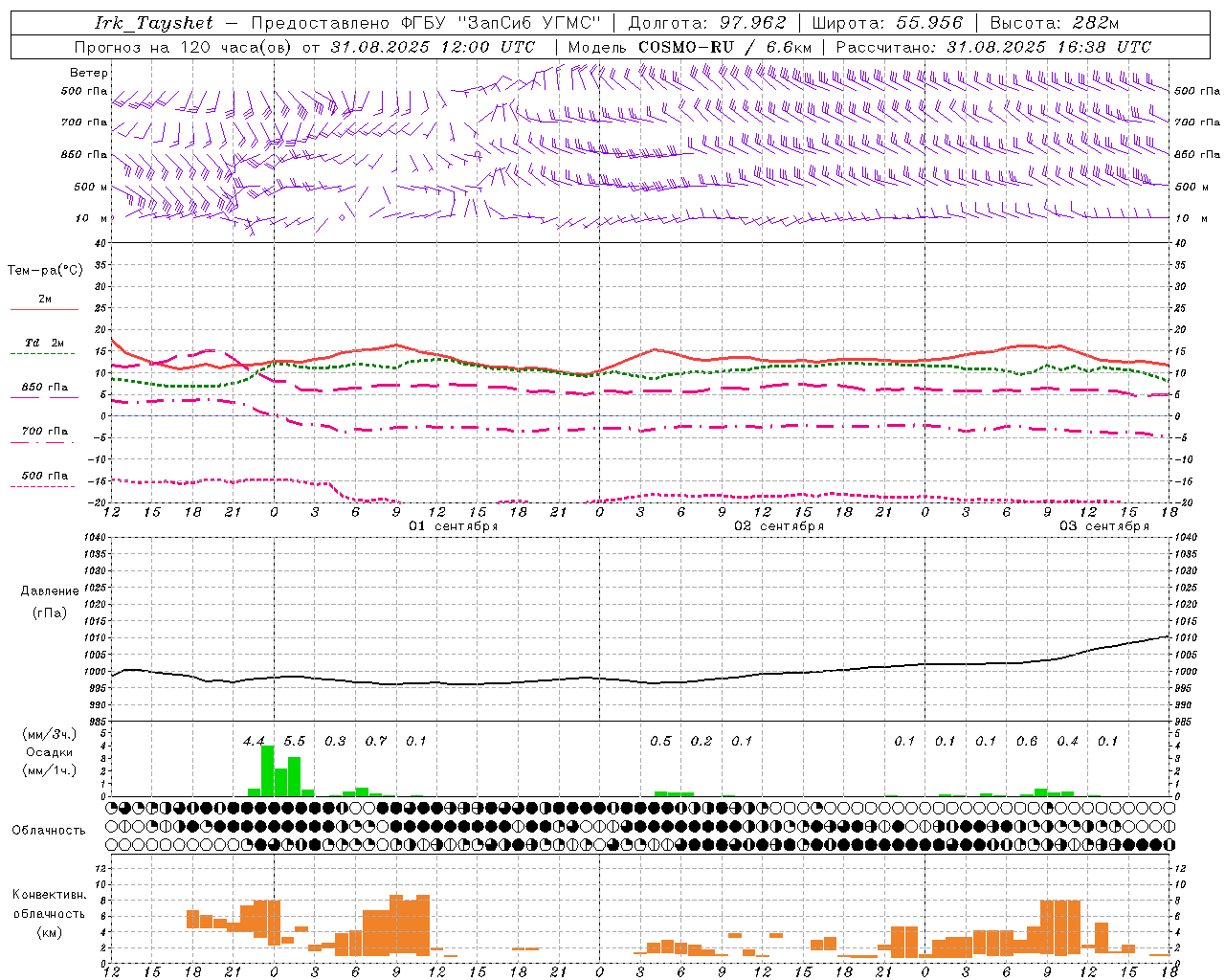Screen dimensions: 1225x980
Task: Click the (км) convective cloud unit label
Action: click(x=50, y=932)
